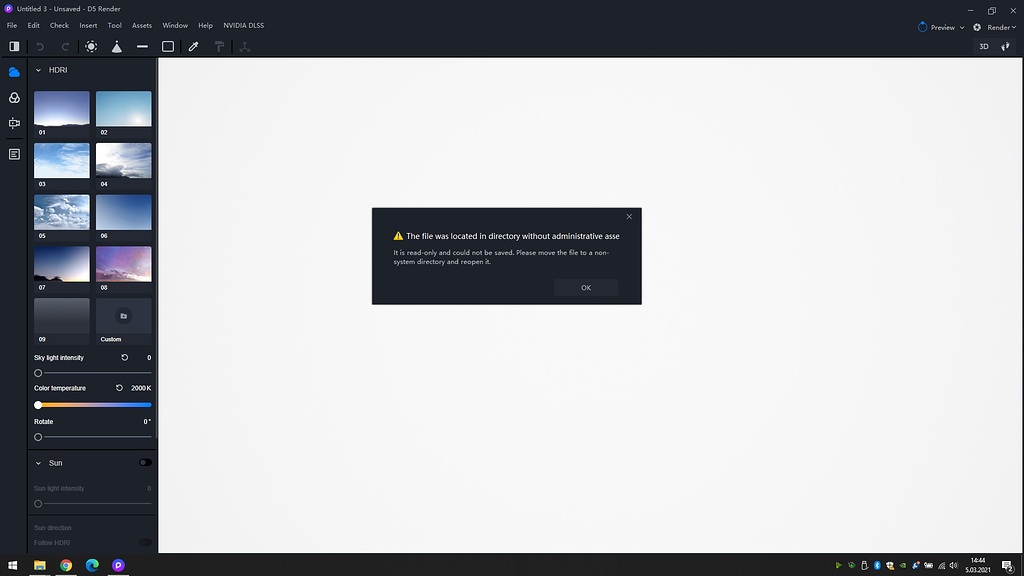Select HDRI thumbnail 06
This screenshot has height=576, width=1024.
tap(123, 212)
